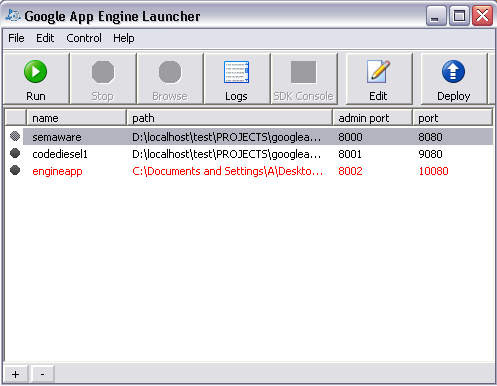Select the codediesel1 project row
This screenshot has width=497, height=386.
click(249, 154)
